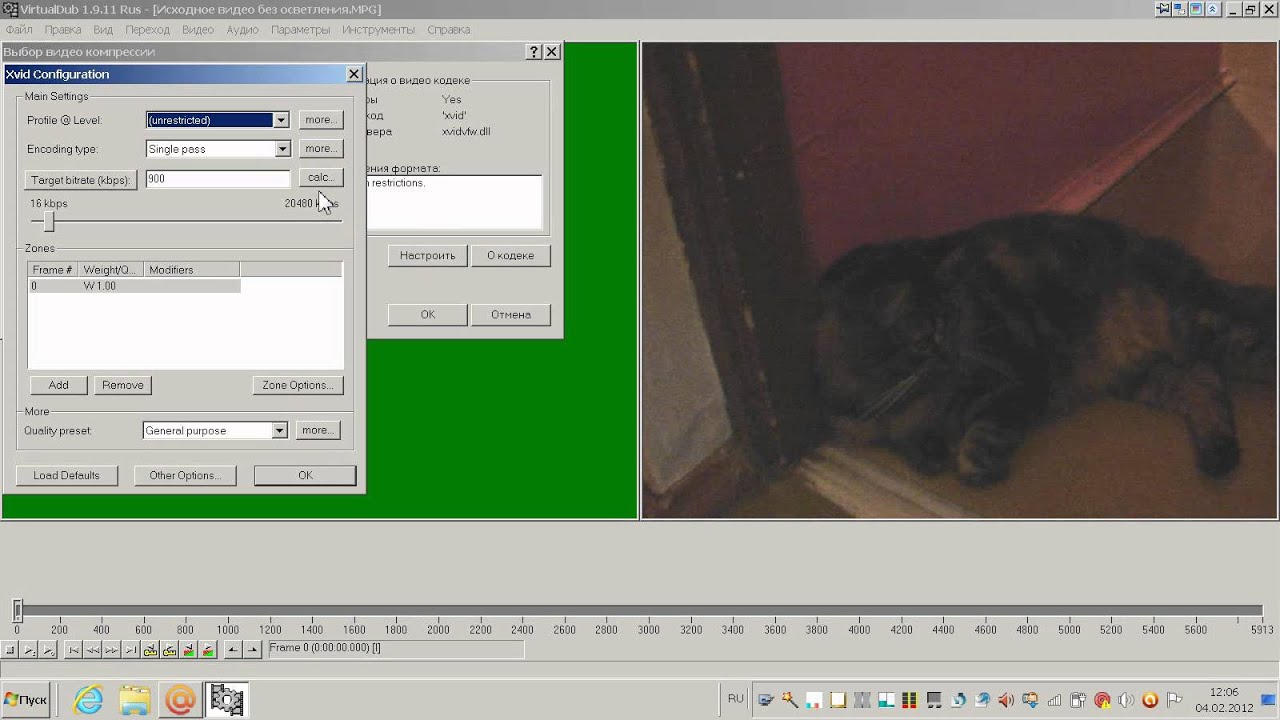Click the timeline position slider handle

click(17, 610)
